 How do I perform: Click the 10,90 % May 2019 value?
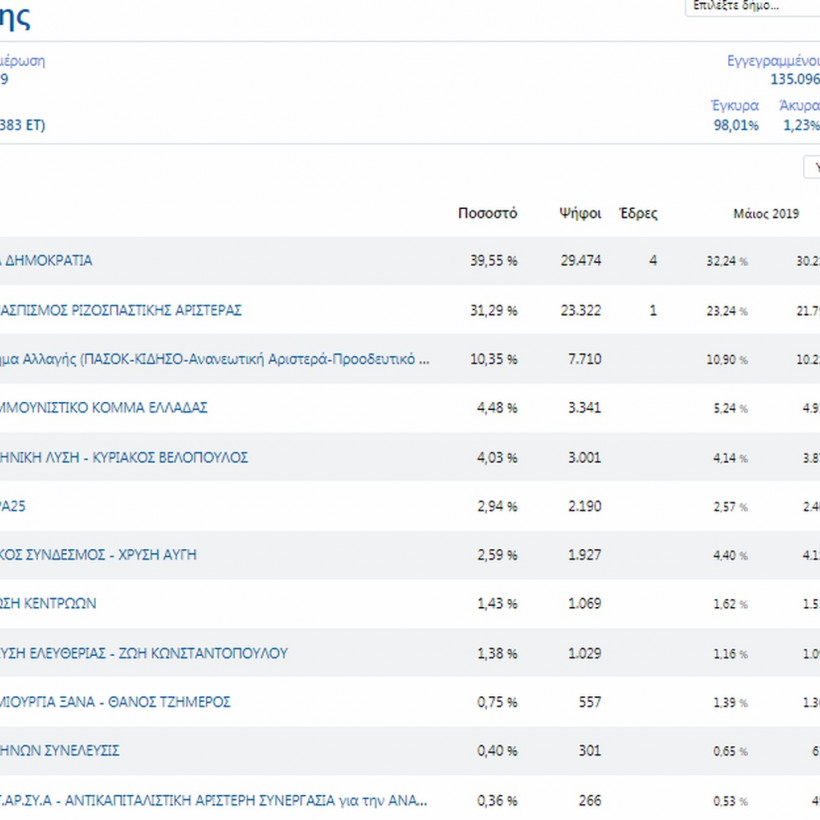click(727, 360)
